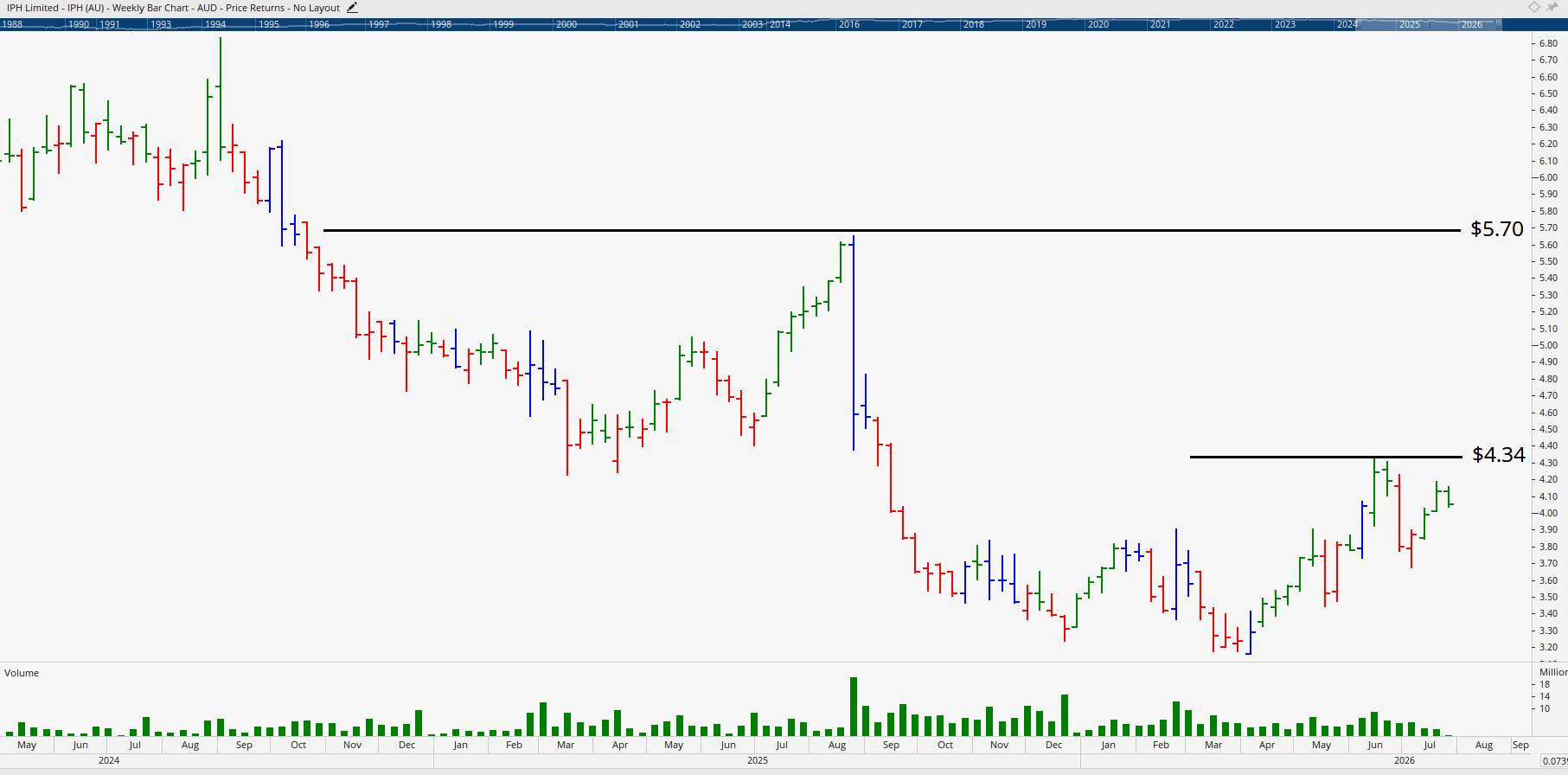Jump to 1988 in the history navigator
Screen dimensions: 1568x775
point(12,24)
